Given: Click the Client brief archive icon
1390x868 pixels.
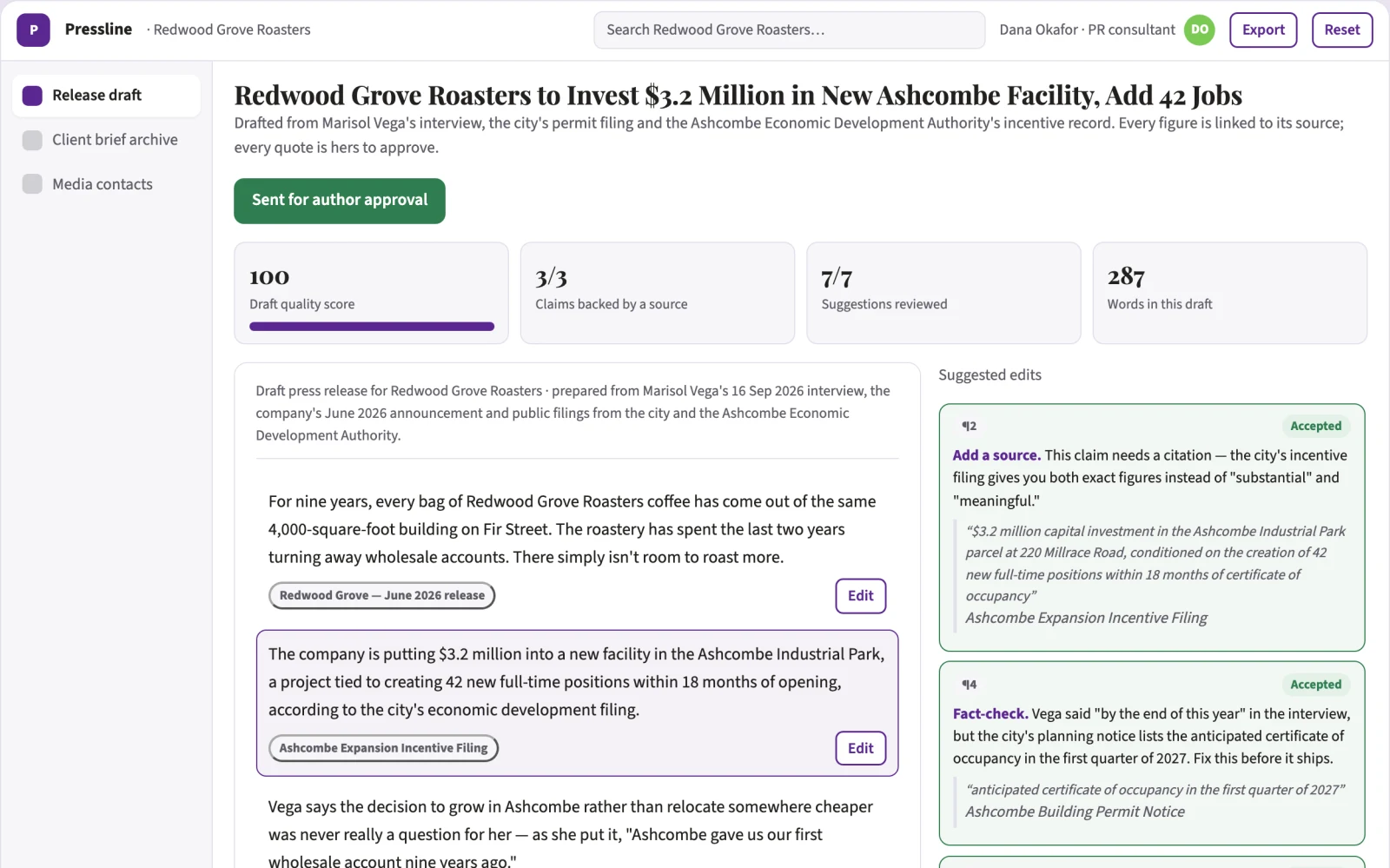Looking at the screenshot, I should (x=32, y=140).
